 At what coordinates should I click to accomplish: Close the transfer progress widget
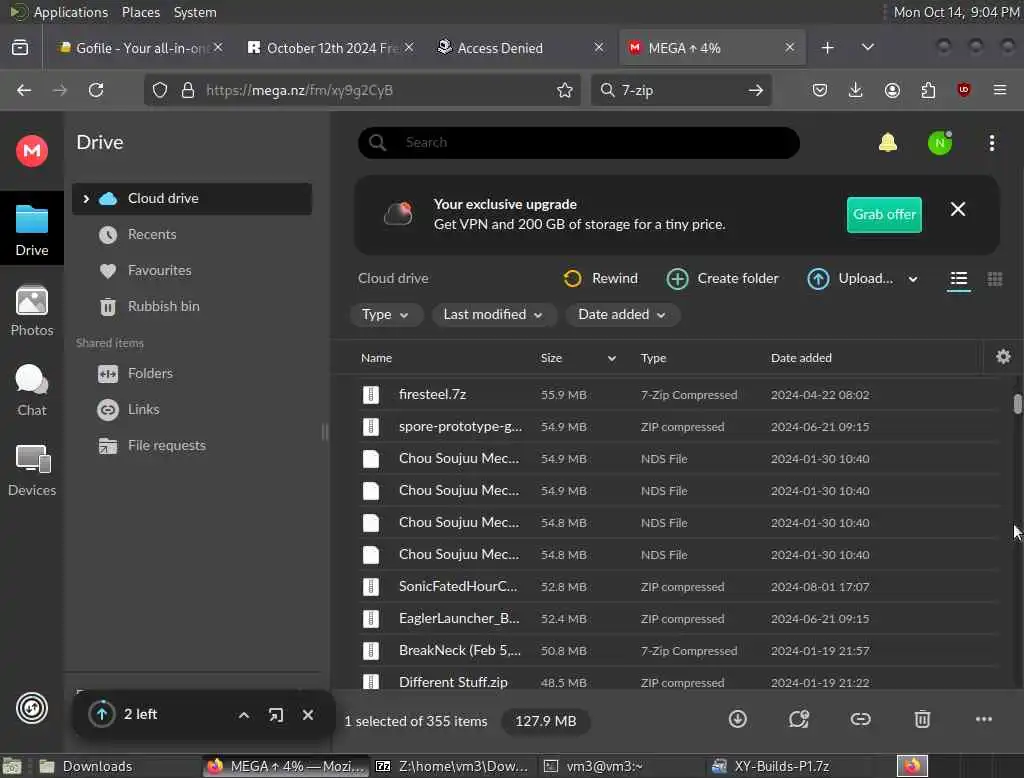coord(308,715)
